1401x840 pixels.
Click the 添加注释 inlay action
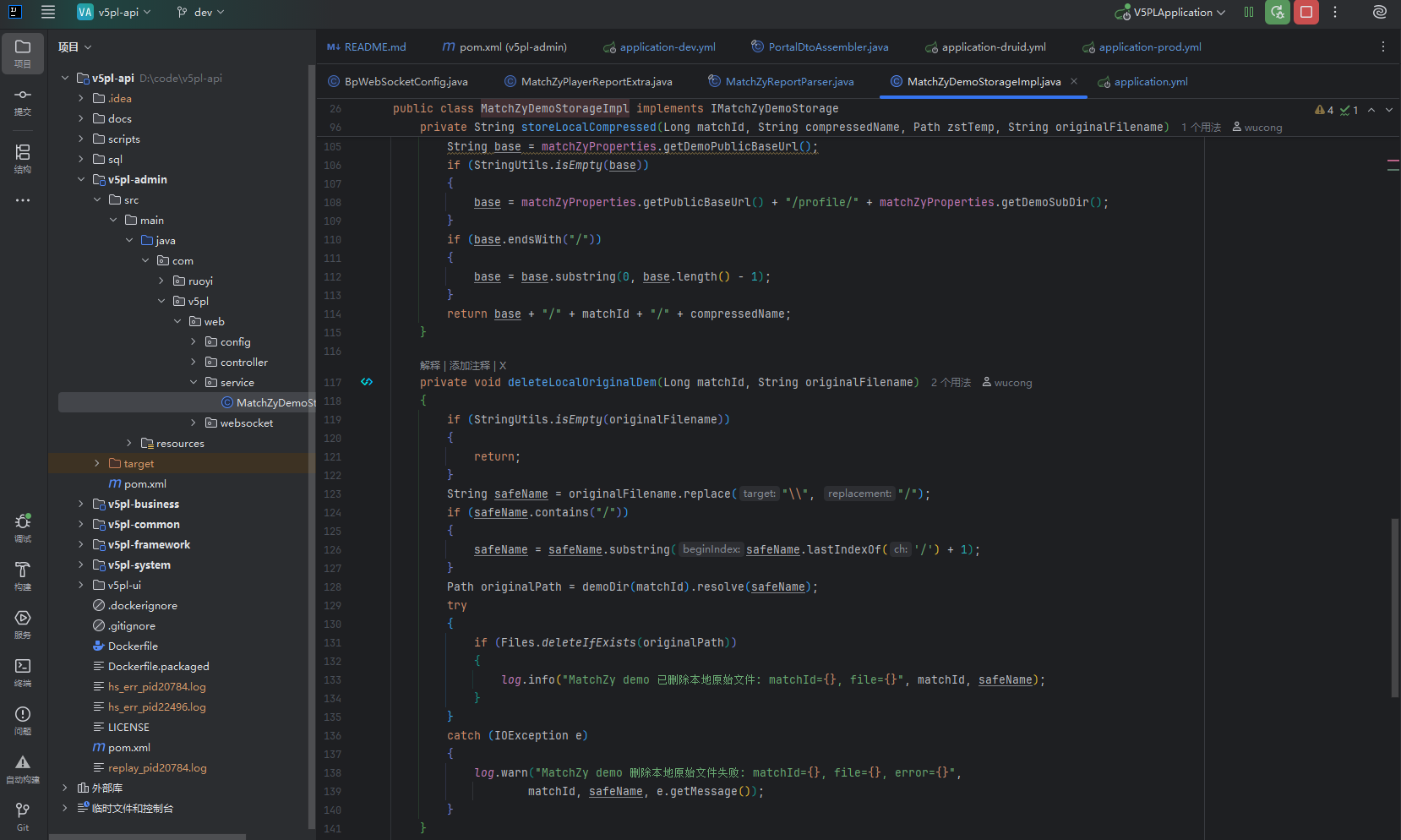[x=470, y=365]
